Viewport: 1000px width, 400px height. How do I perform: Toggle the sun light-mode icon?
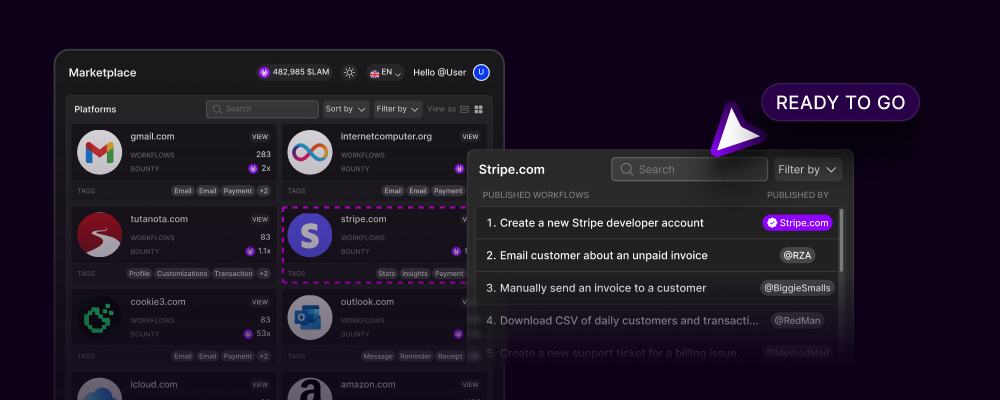pos(349,73)
